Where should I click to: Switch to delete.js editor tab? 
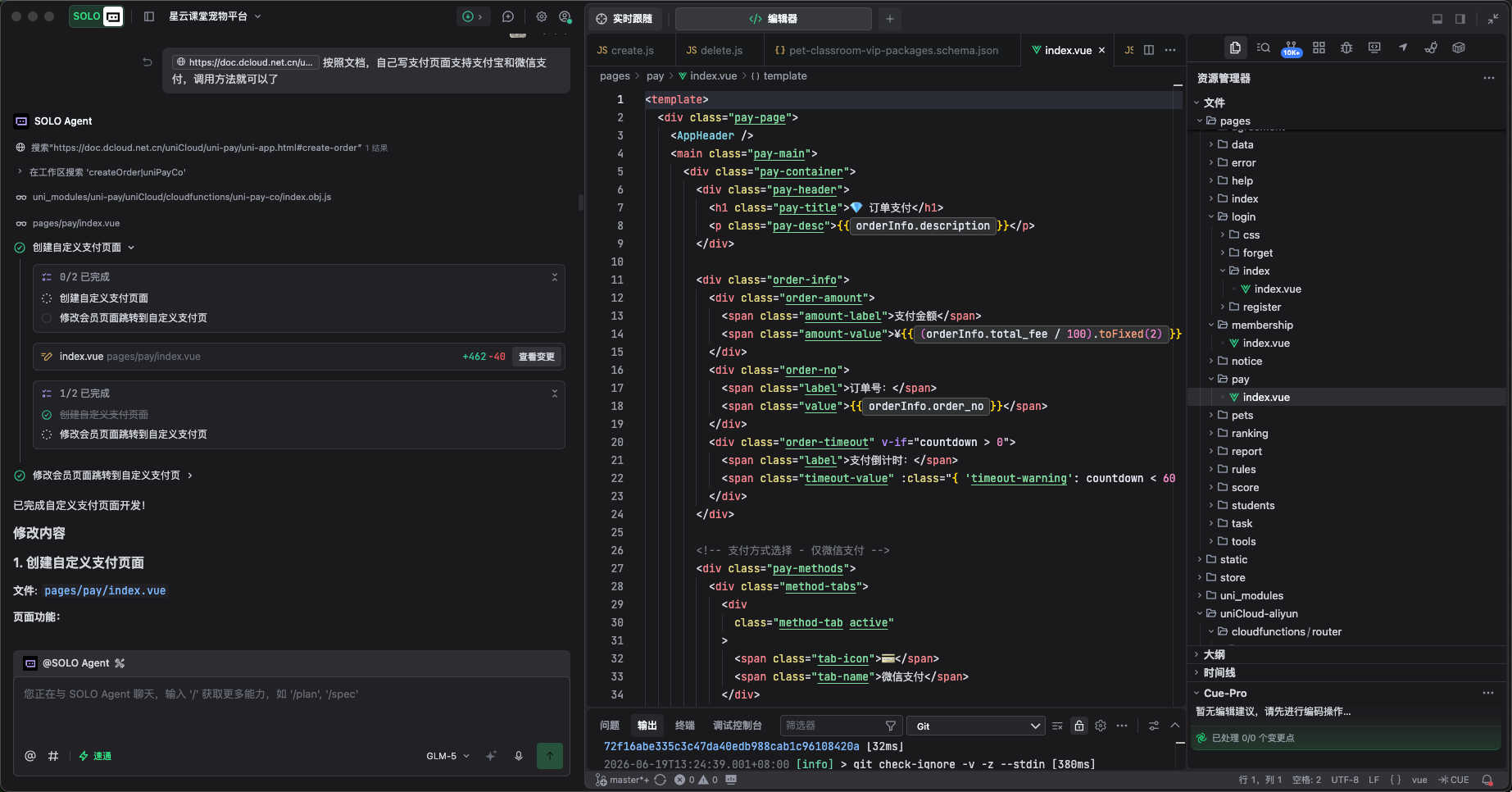click(715, 50)
